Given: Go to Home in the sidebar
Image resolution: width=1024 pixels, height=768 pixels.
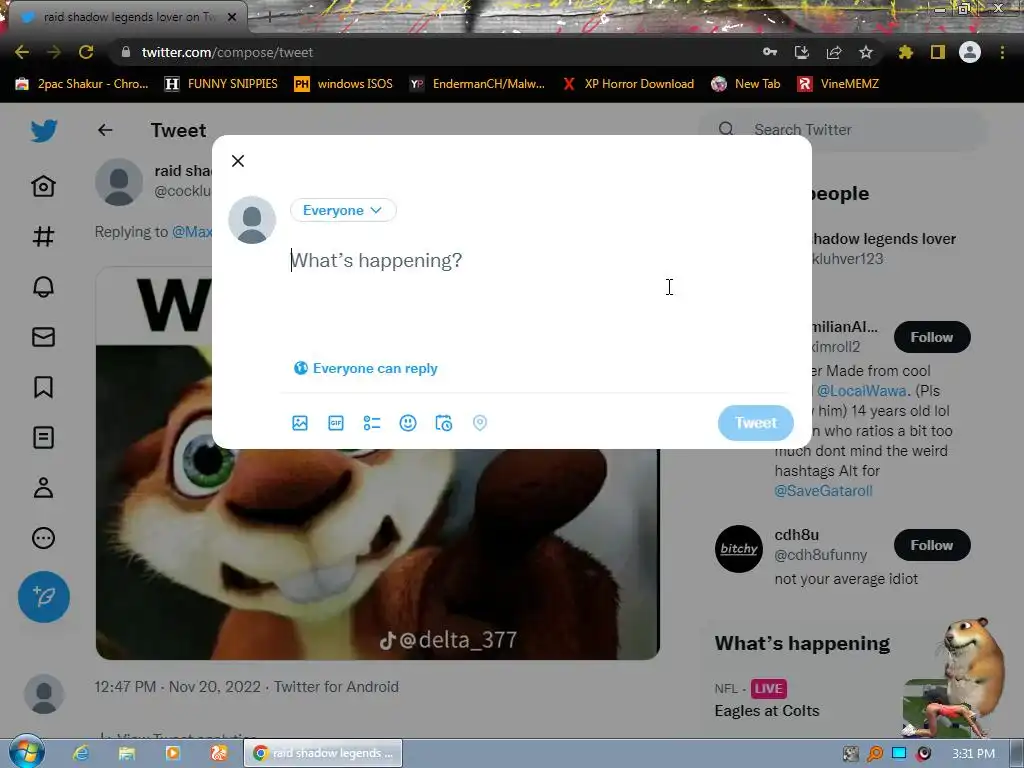Looking at the screenshot, I should pyautogui.click(x=44, y=186).
